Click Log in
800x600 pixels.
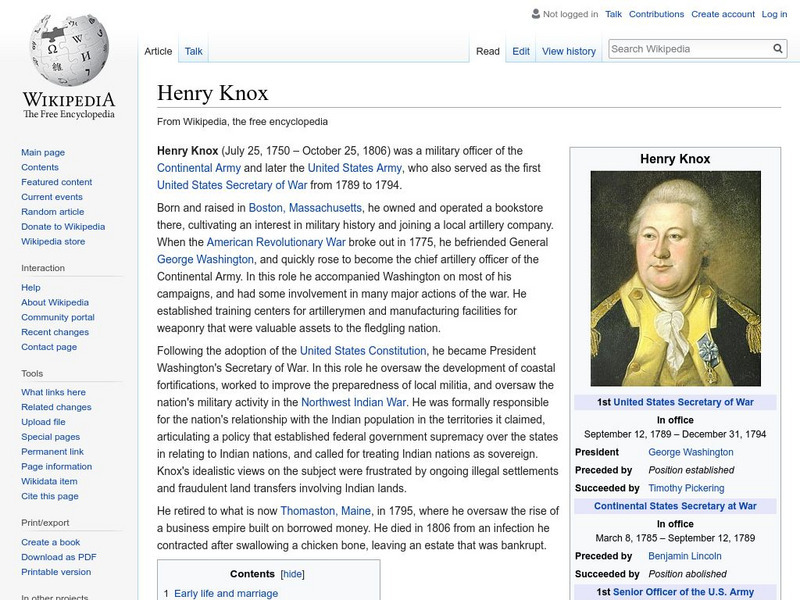[x=774, y=14]
